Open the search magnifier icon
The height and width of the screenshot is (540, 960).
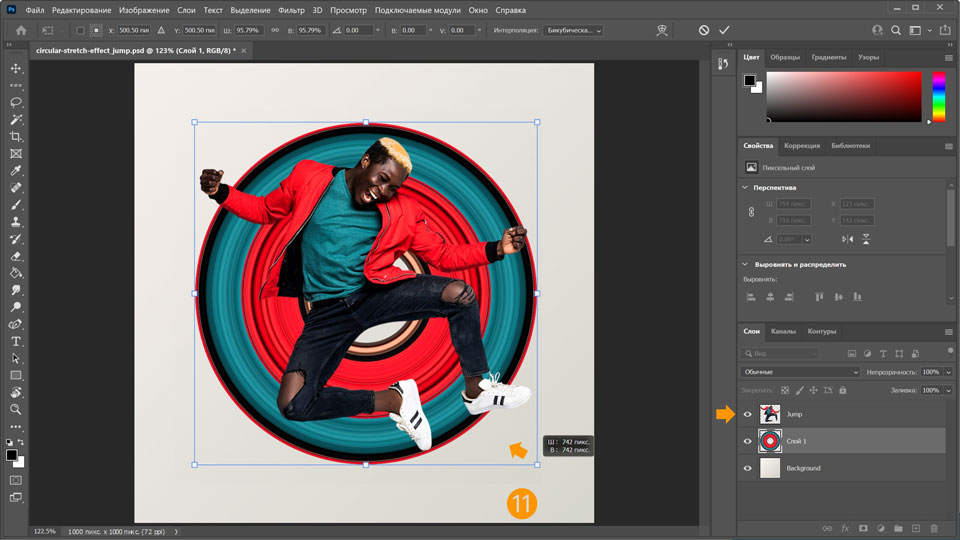(x=896, y=30)
